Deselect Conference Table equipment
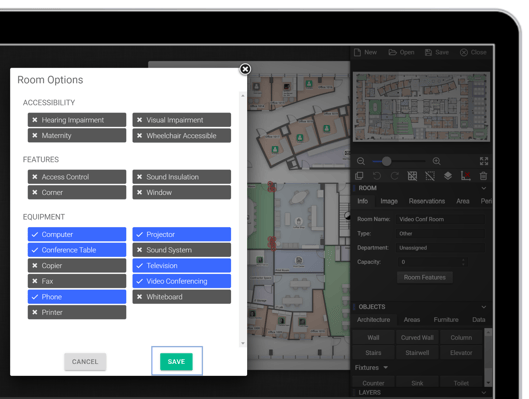529x399 pixels. pyautogui.click(x=77, y=250)
